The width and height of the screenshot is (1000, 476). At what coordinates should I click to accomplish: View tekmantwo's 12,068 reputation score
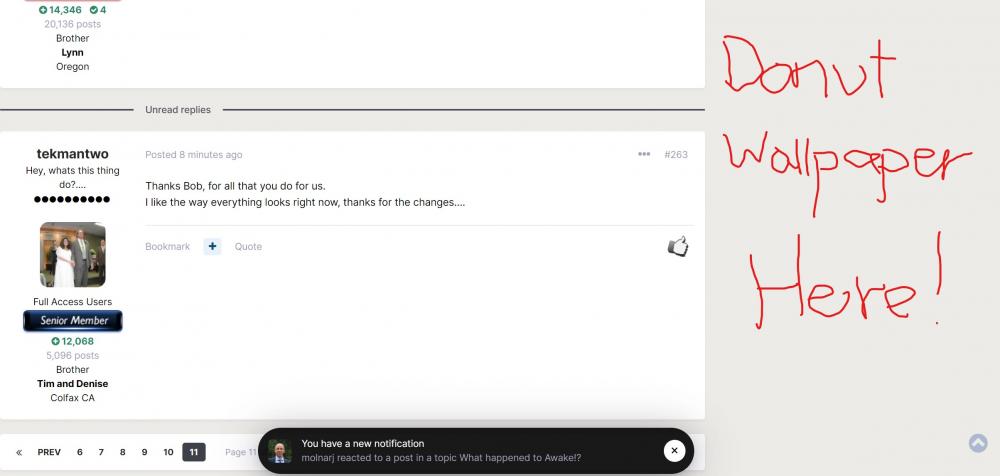pos(73,341)
